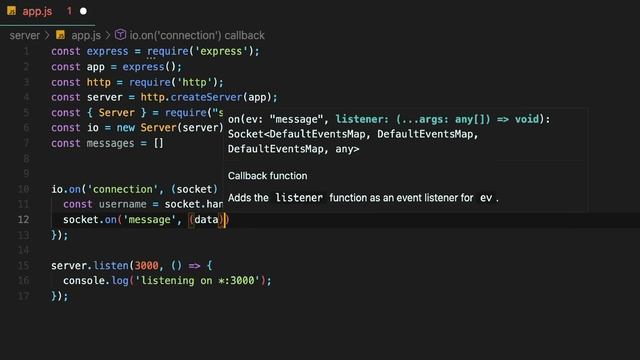Click the problem count 1 on tab
The width and height of the screenshot is (640, 360).
click(69, 11)
